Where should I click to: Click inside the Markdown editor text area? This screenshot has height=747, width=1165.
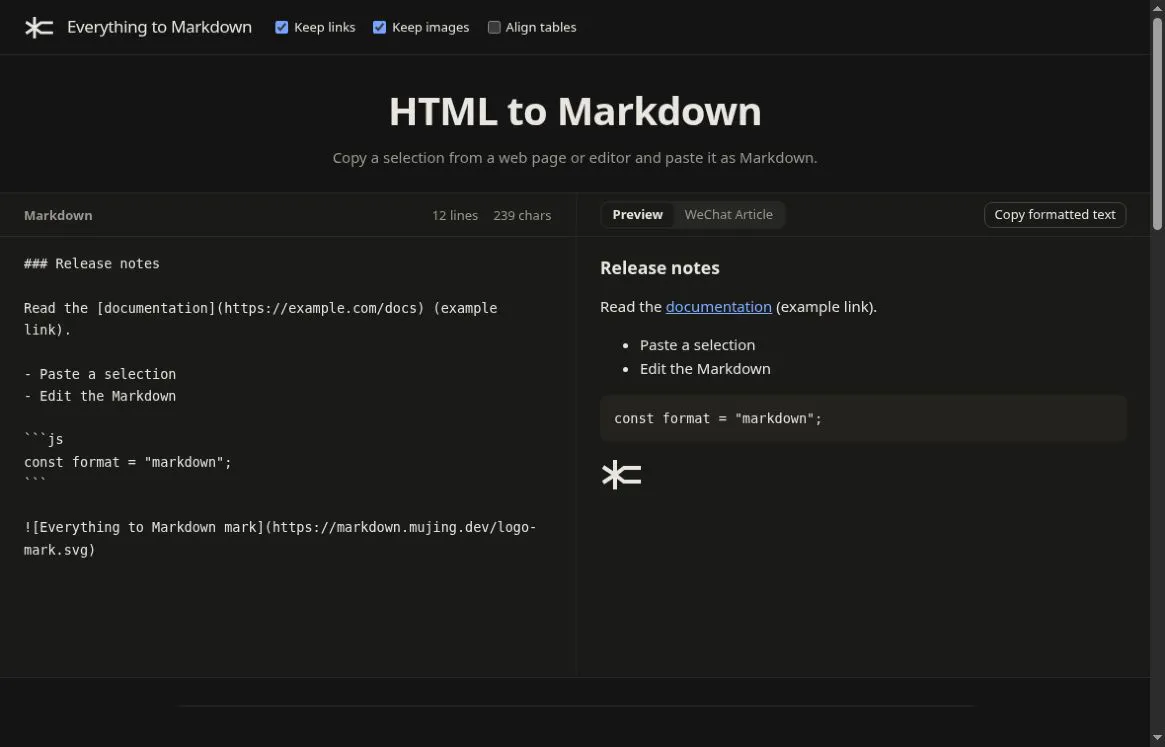tap(288, 456)
